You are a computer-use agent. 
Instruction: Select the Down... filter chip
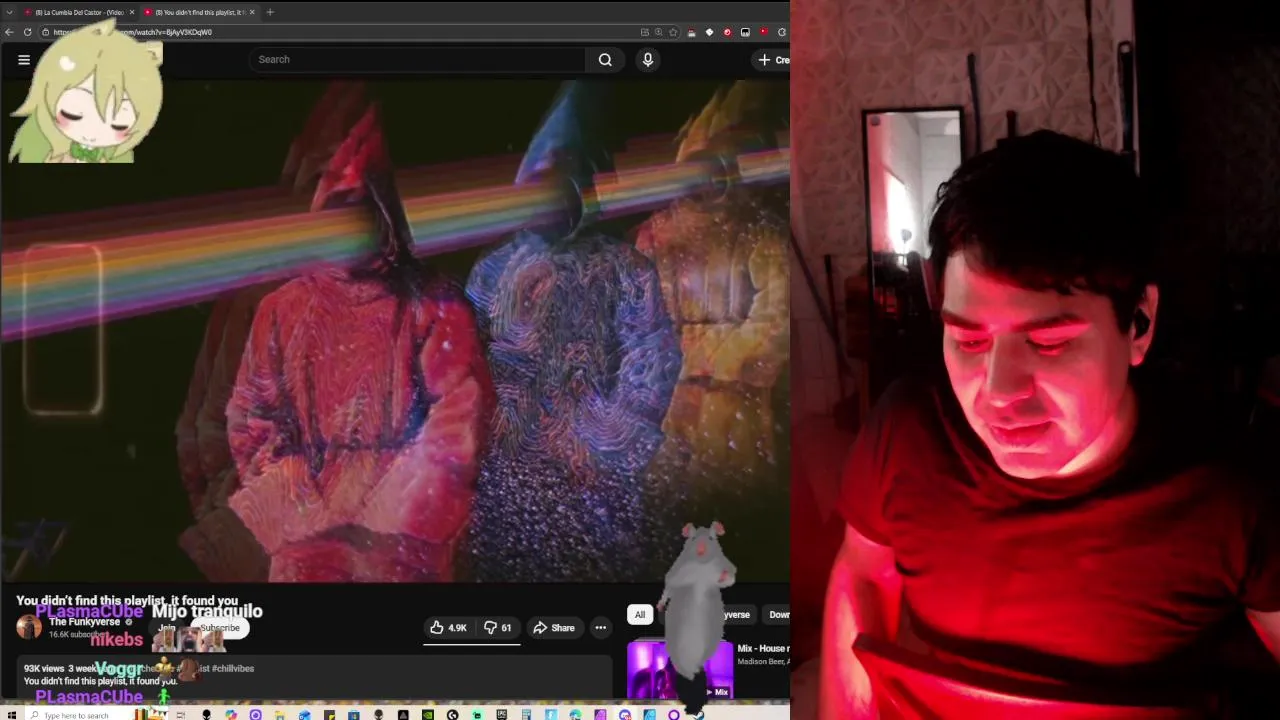pos(778,615)
